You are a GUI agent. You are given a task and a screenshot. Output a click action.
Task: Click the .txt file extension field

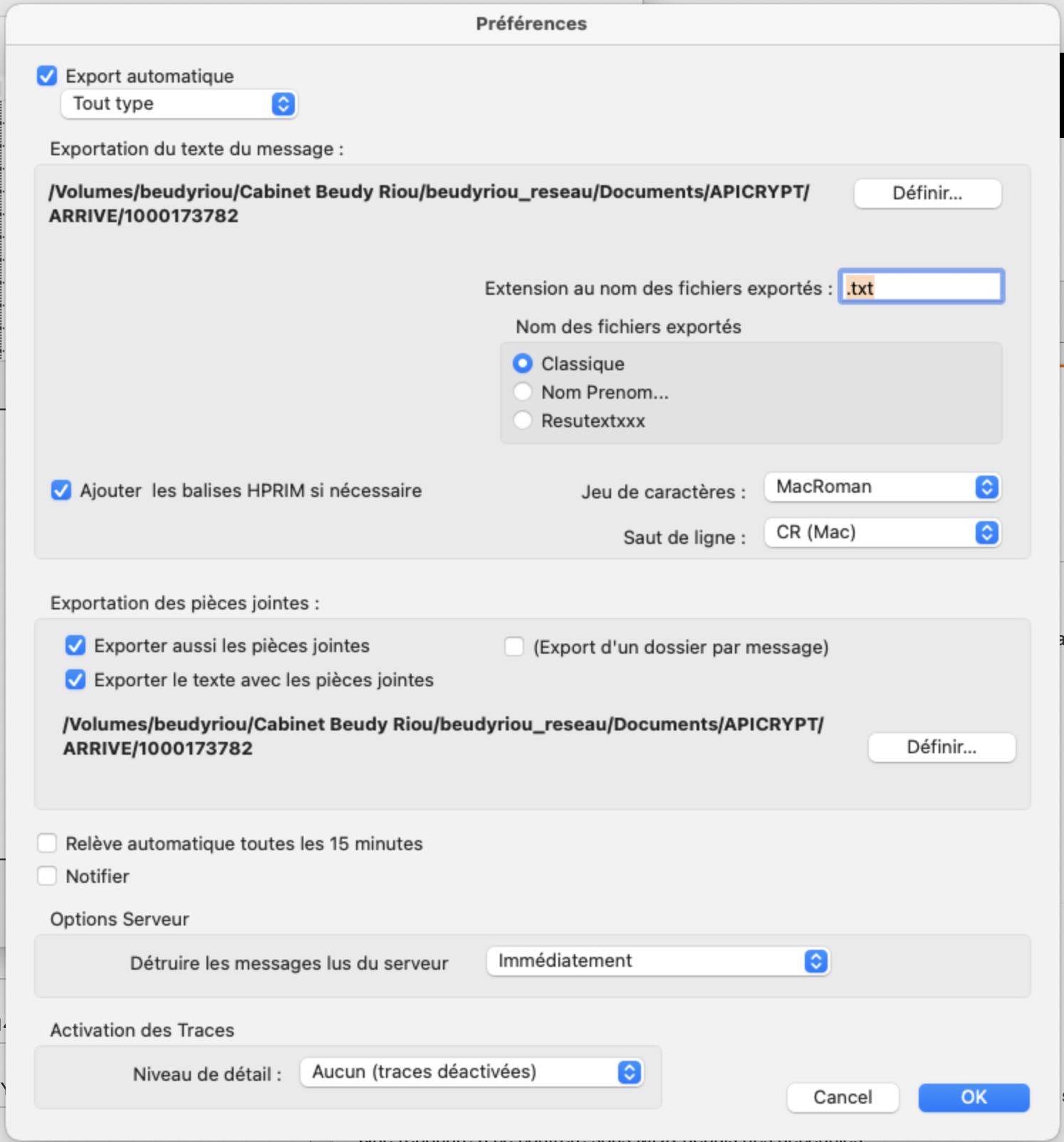pos(922,287)
